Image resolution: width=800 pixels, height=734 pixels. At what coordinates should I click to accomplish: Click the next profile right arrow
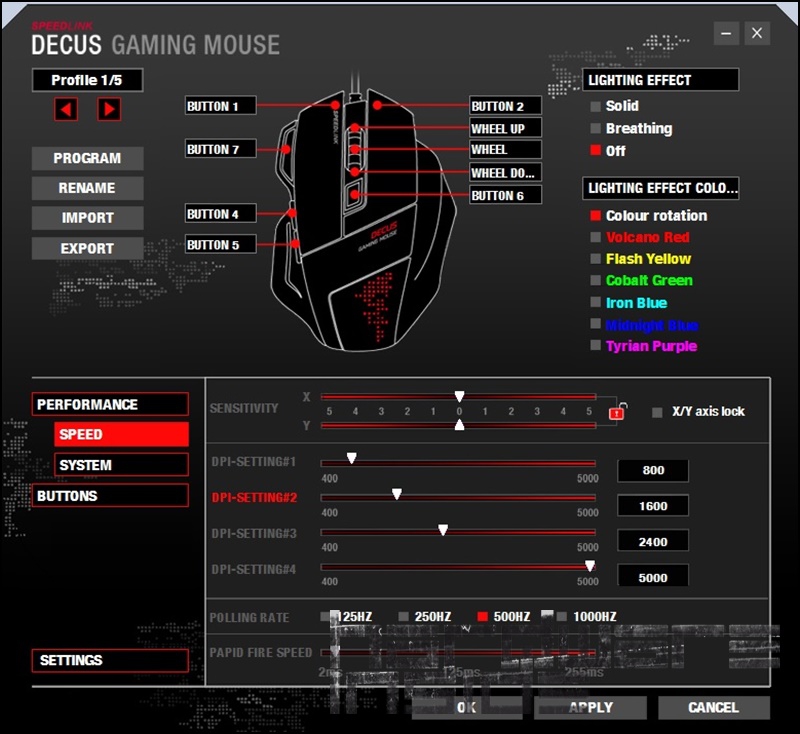(109, 109)
